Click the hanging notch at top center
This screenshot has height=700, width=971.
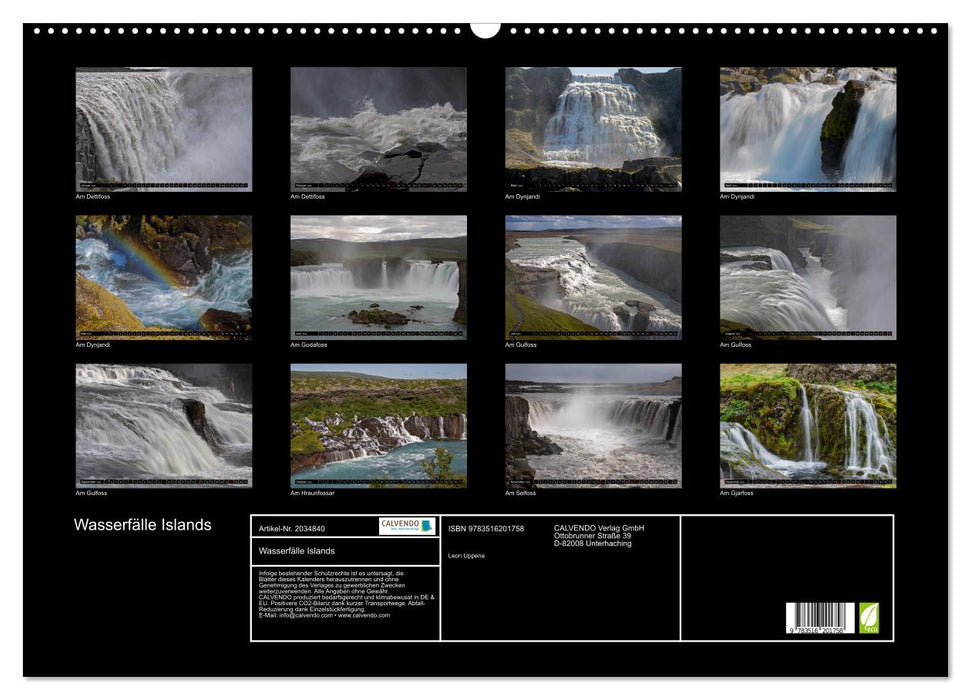(x=485, y=28)
